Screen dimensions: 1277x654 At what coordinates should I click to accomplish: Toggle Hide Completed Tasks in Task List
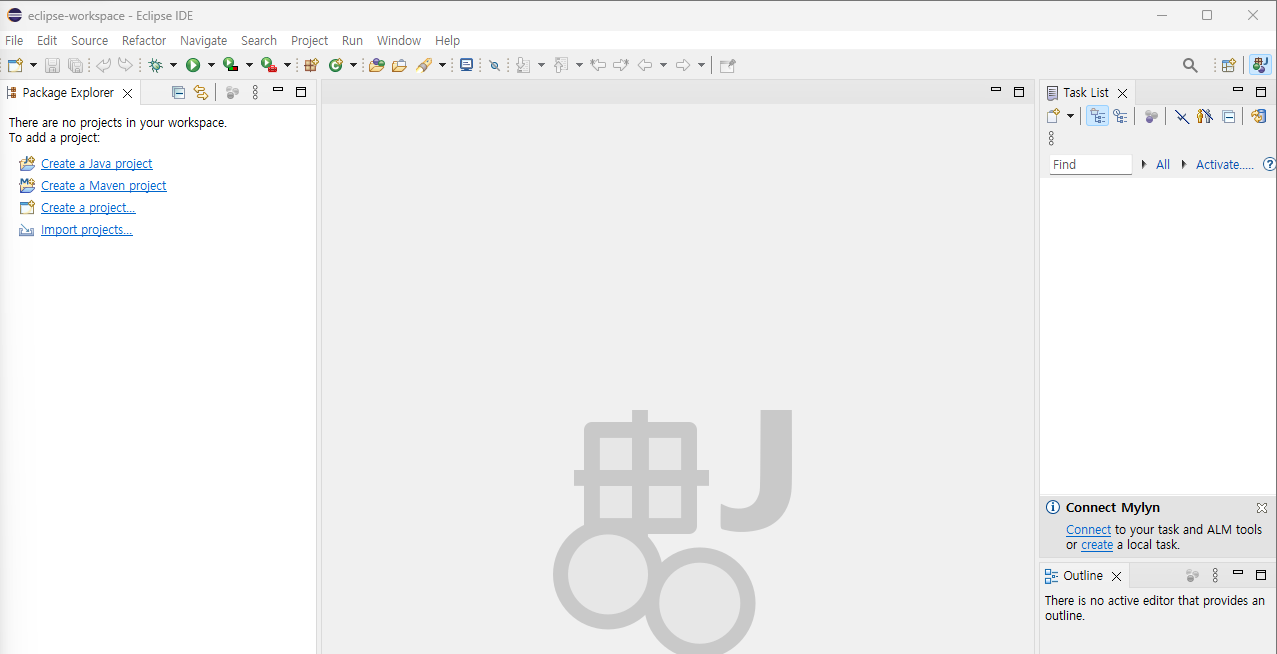(1182, 116)
